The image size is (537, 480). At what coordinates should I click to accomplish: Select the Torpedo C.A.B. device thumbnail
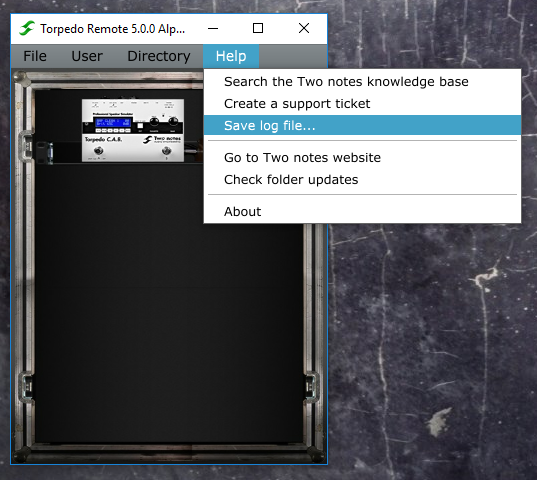click(x=133, y=130)
